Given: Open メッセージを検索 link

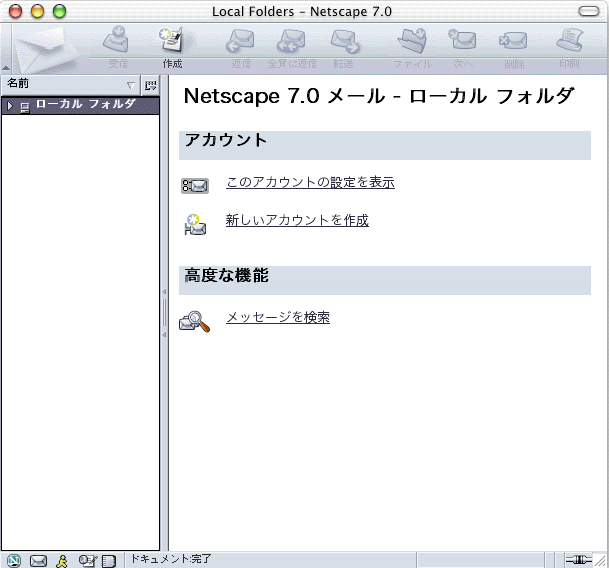Looking at the screenshot, I should 278,317.
